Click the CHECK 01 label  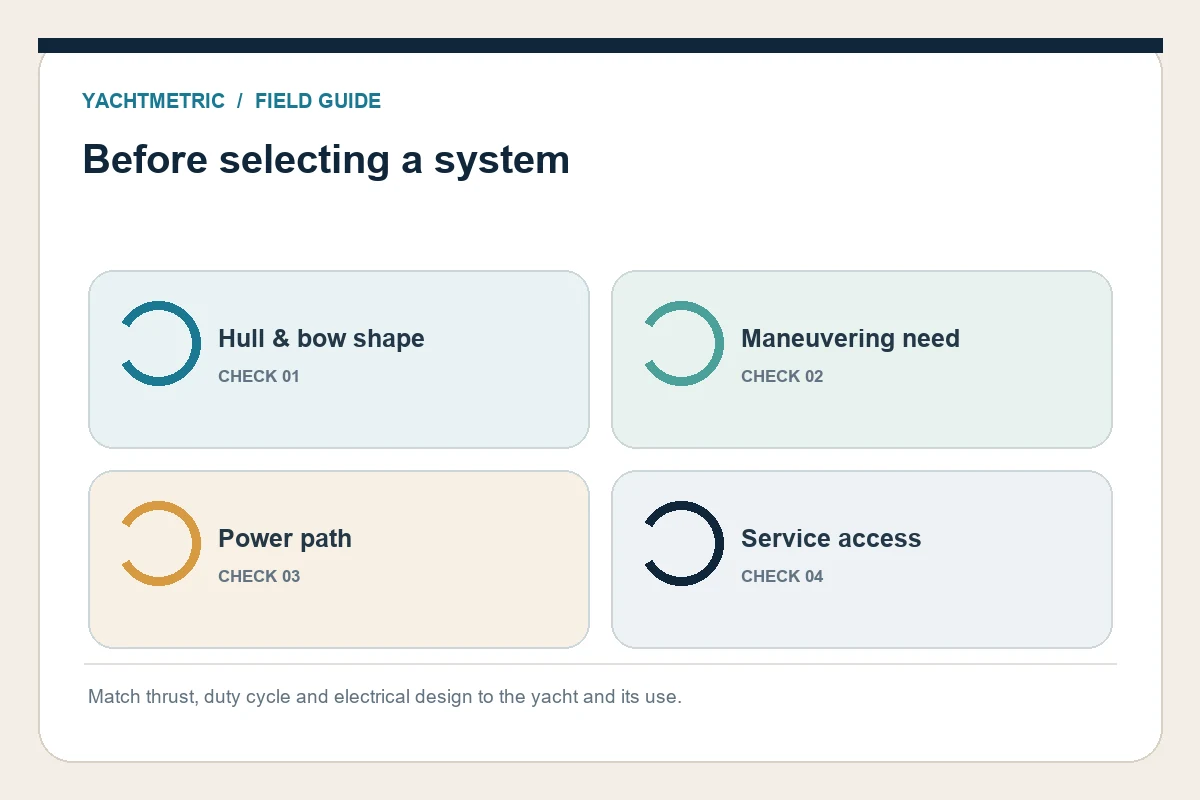(x=259, y=376)
